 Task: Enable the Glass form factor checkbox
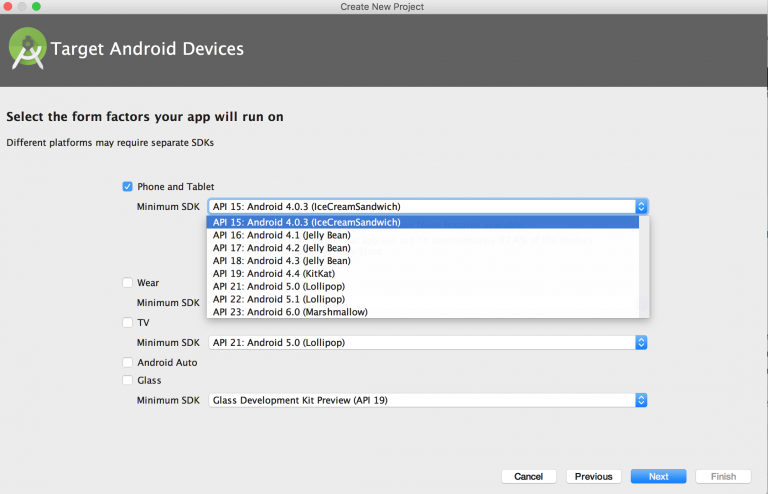(127, 380)
